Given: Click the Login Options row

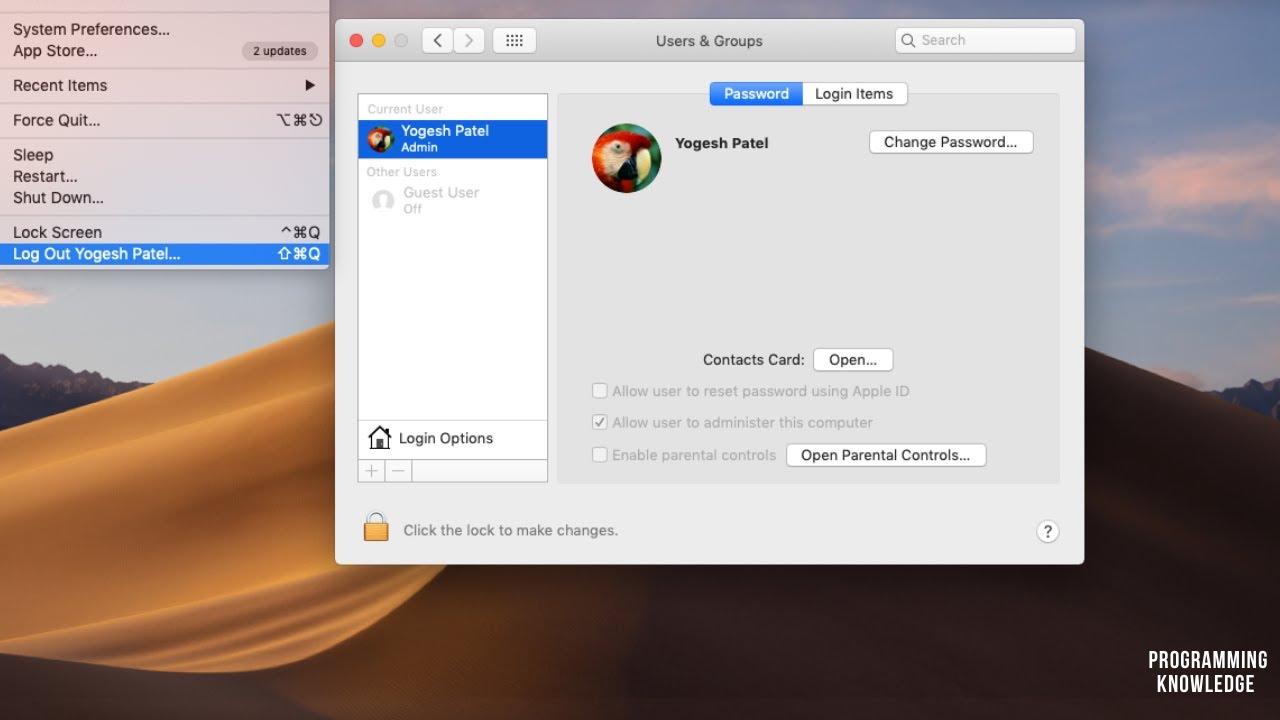Looking at the screenshot, I should 453,438.
